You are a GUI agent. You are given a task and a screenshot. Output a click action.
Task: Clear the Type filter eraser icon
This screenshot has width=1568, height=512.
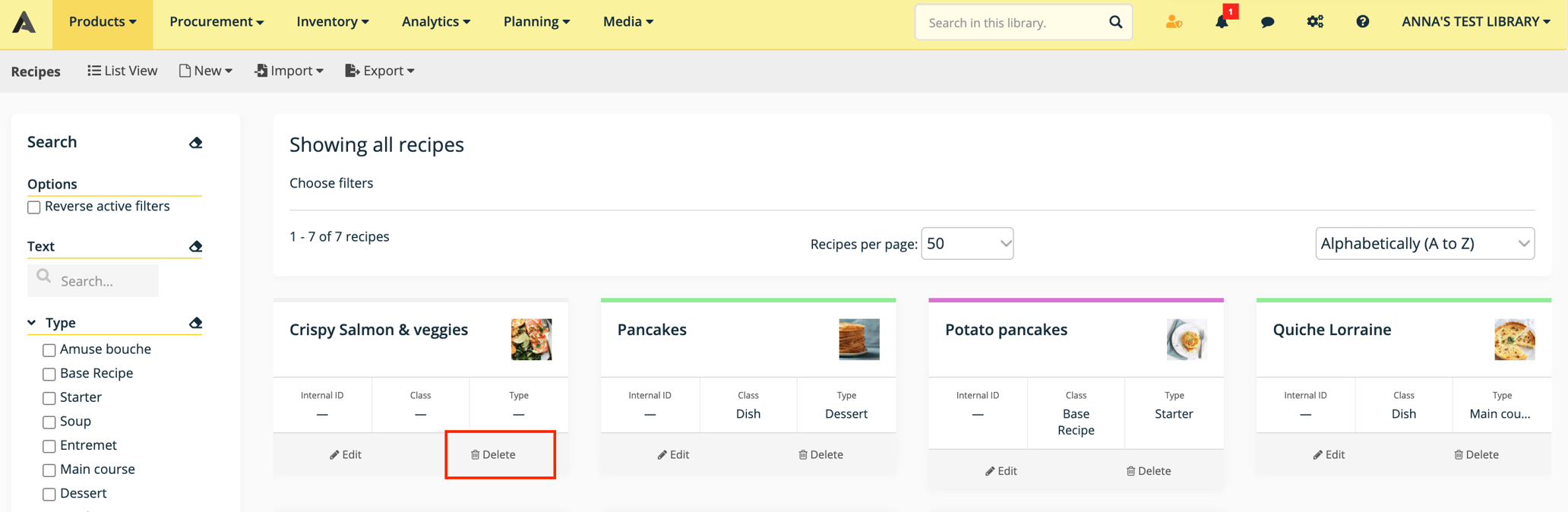(x=196, y=323)
